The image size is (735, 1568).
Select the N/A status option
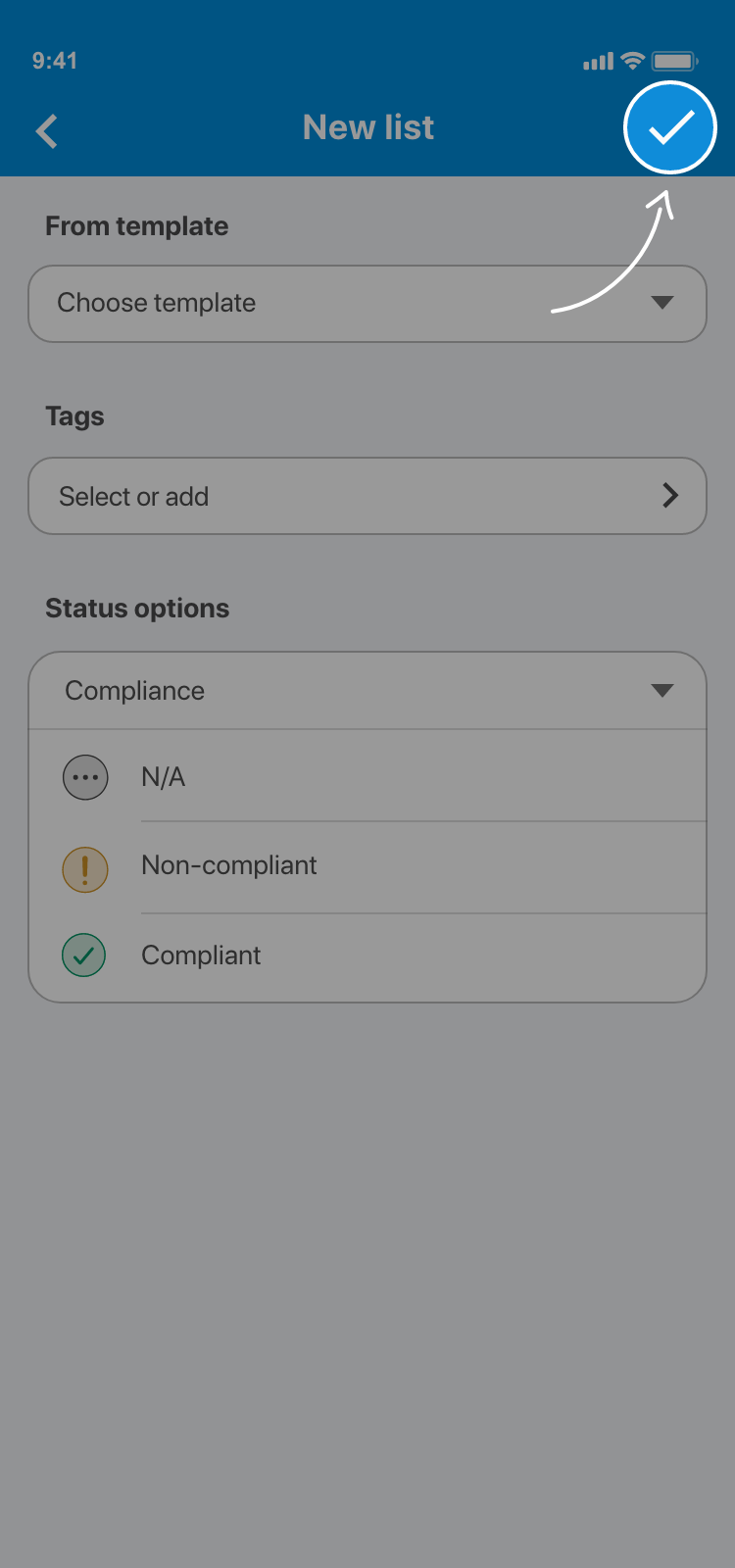pos(164,777)
